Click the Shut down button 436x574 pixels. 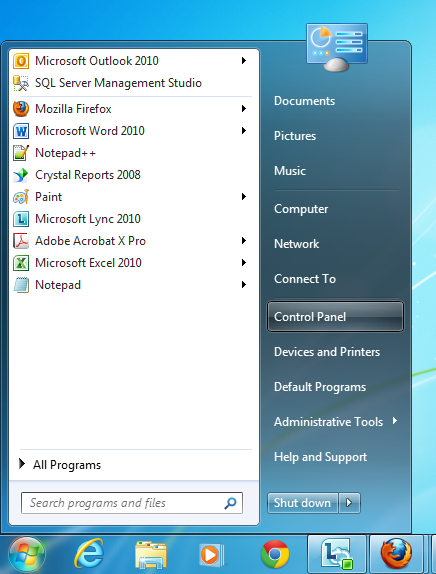[302, 503]
